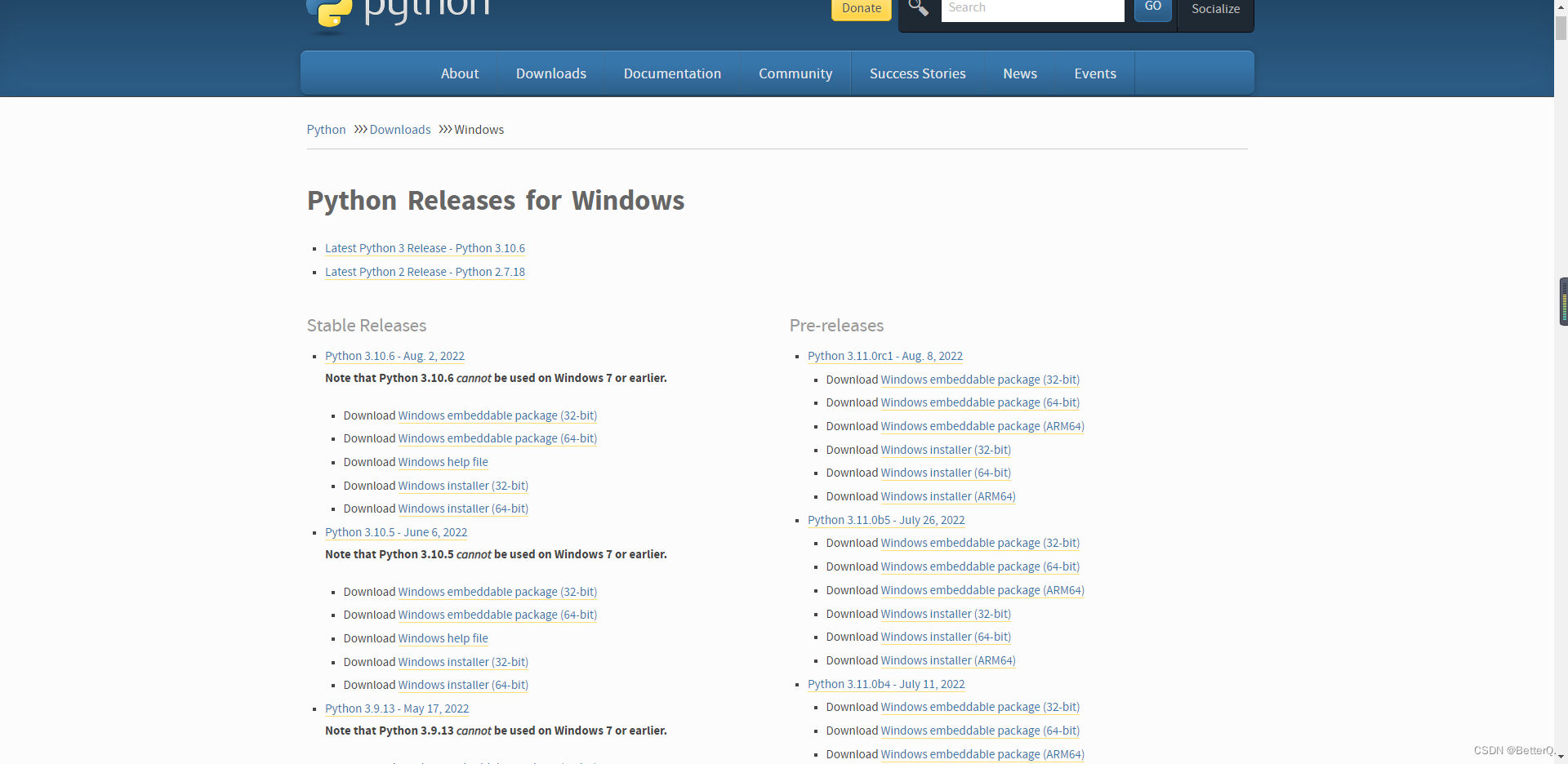Go to Python in the breadcrumb
Image resolution: width=1568 pixels, height=764 pixels.
326,130
